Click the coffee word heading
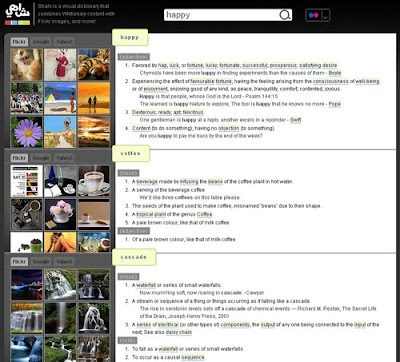The height and width of the screenshot is (362, 400). click(x=131, y=153)
